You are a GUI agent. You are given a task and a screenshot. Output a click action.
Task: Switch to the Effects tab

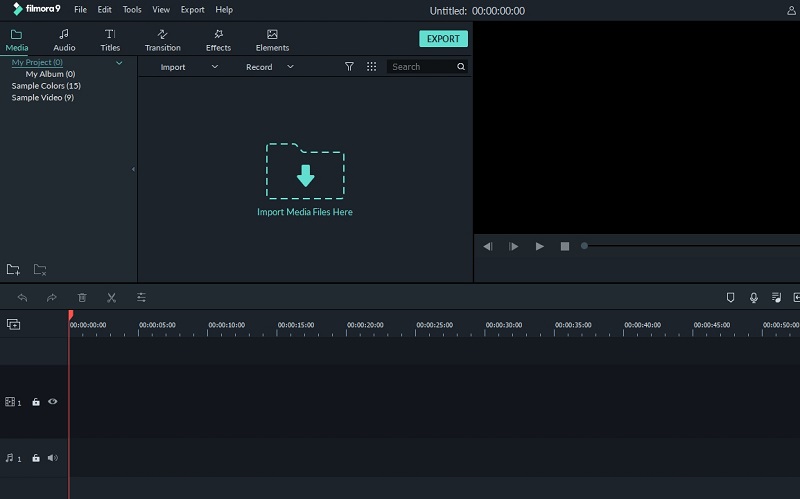(218, 40)
